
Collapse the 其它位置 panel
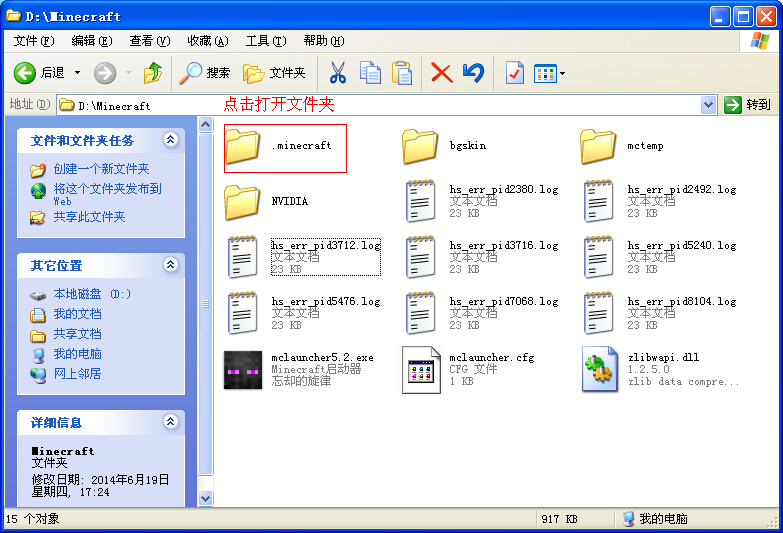170,265
